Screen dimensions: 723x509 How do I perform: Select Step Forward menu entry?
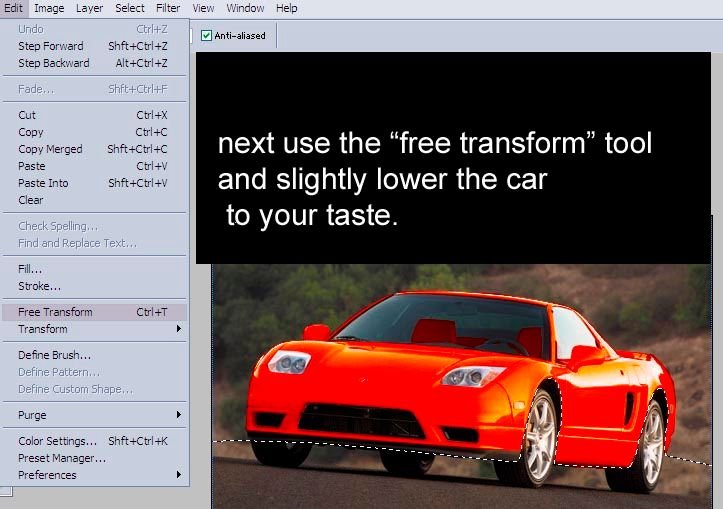[95, 46]
